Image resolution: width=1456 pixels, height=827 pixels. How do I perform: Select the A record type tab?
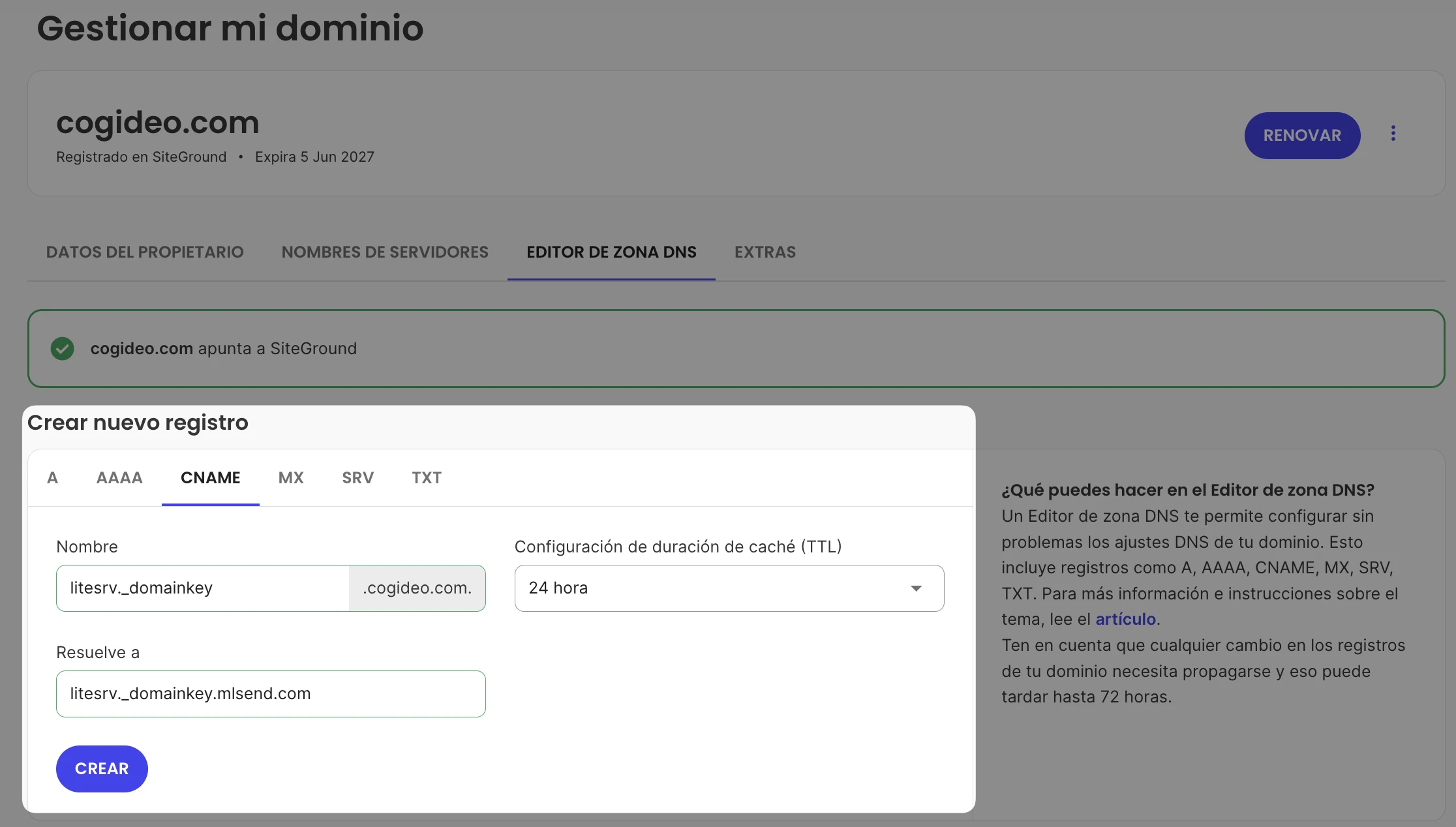coord(53,477)
